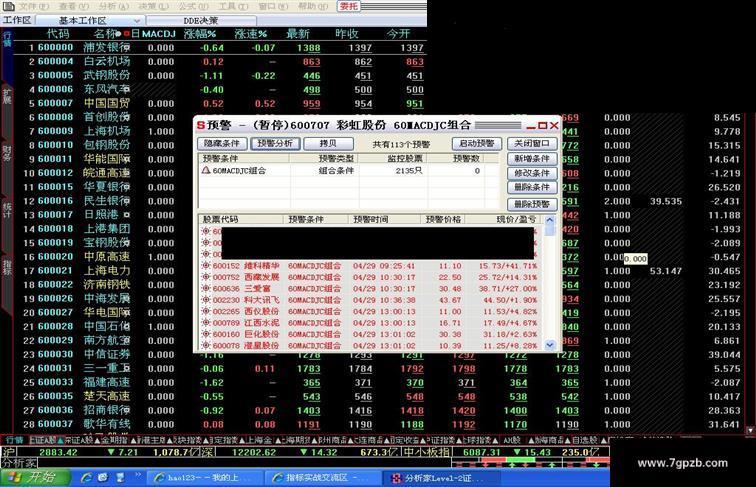
Task: Click the 代码 column header
Action: tap(58, 34)
